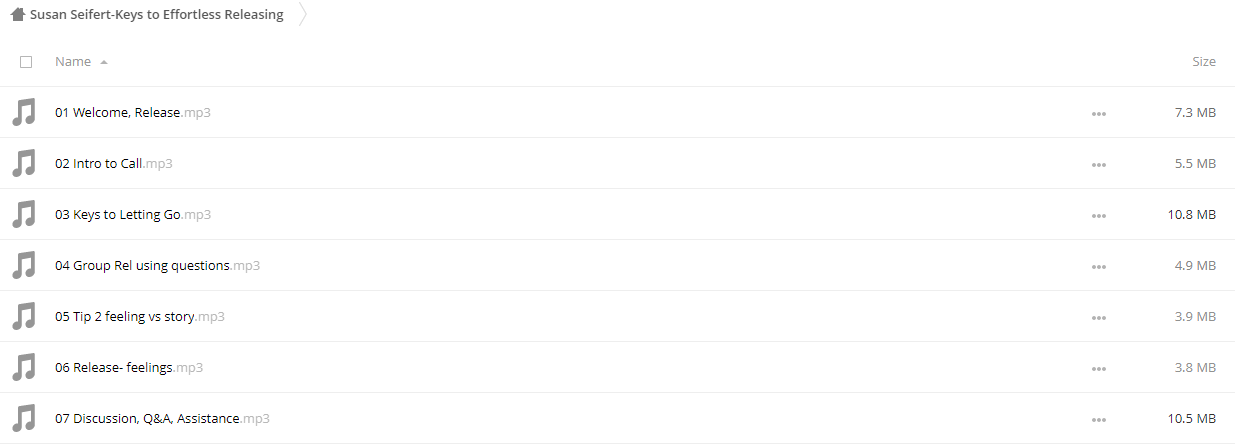Open 02 Intro to Call.mp3 file
1235x444 pixels.
click(x=114, y=163)
